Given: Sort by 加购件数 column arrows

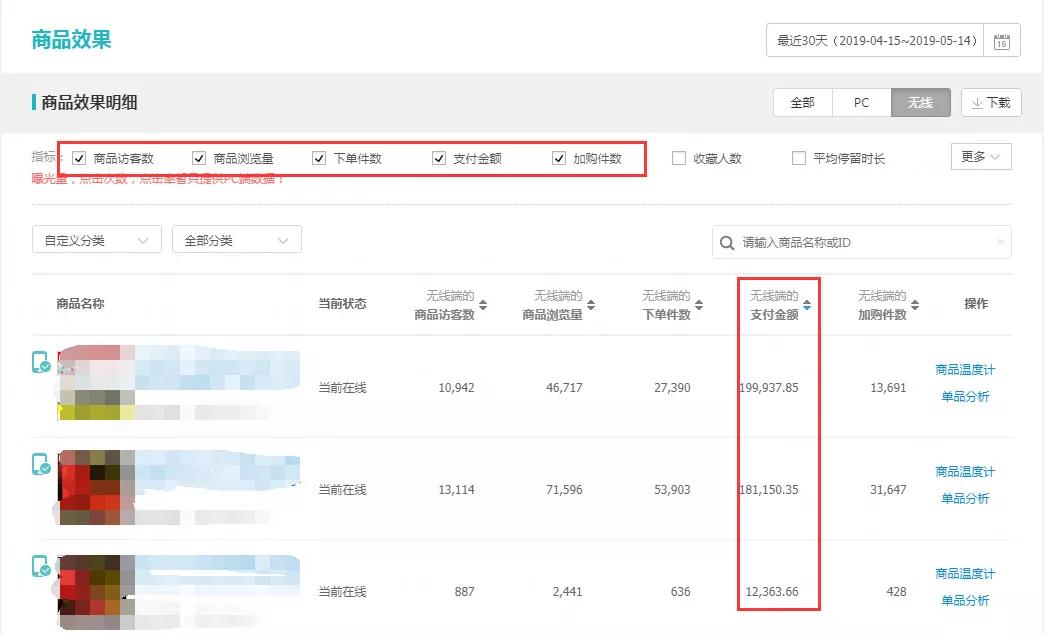Looking at the screenshot, I should [x=915, y=305].
